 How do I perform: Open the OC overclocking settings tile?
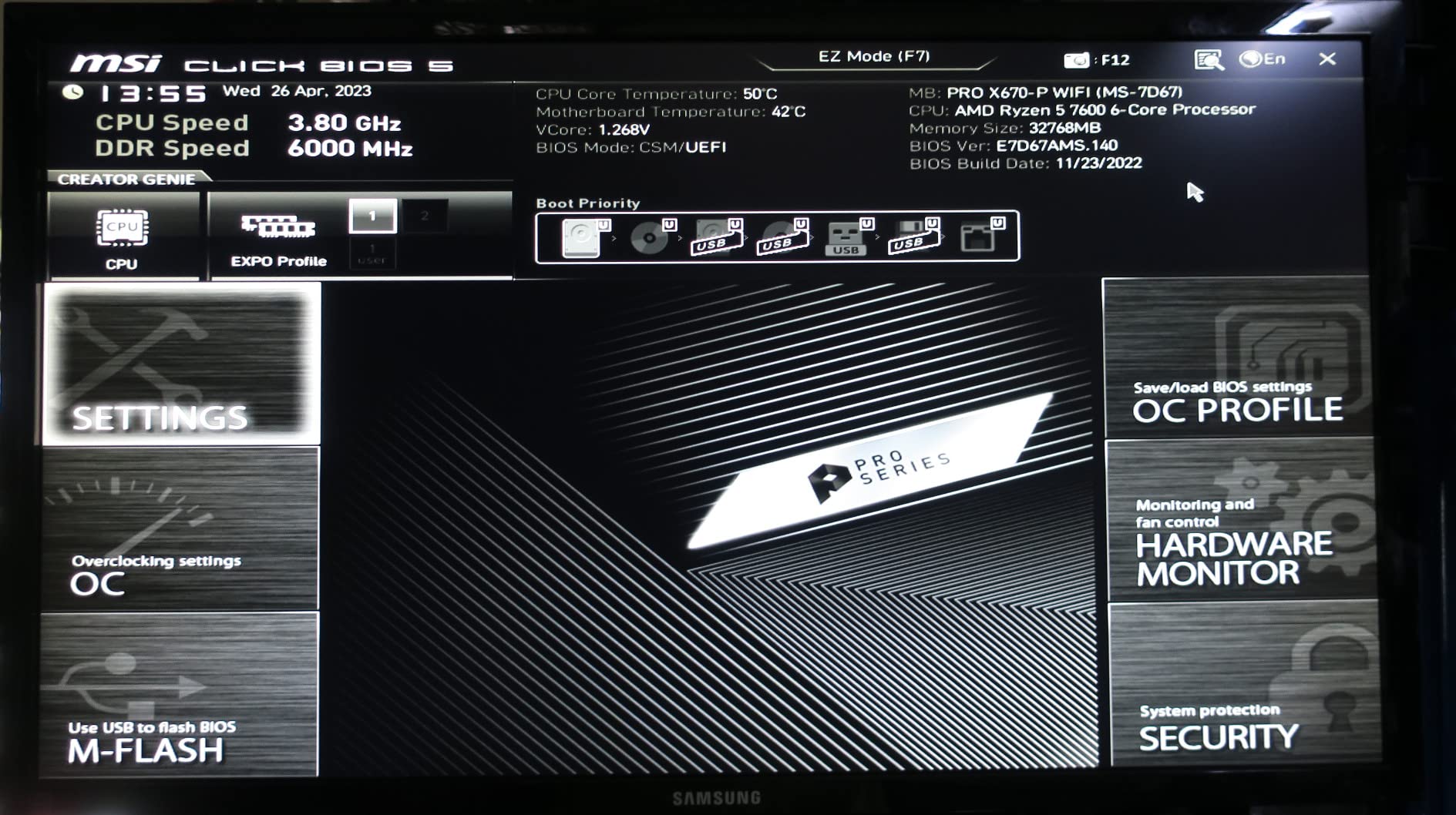(x=180, y=529)
